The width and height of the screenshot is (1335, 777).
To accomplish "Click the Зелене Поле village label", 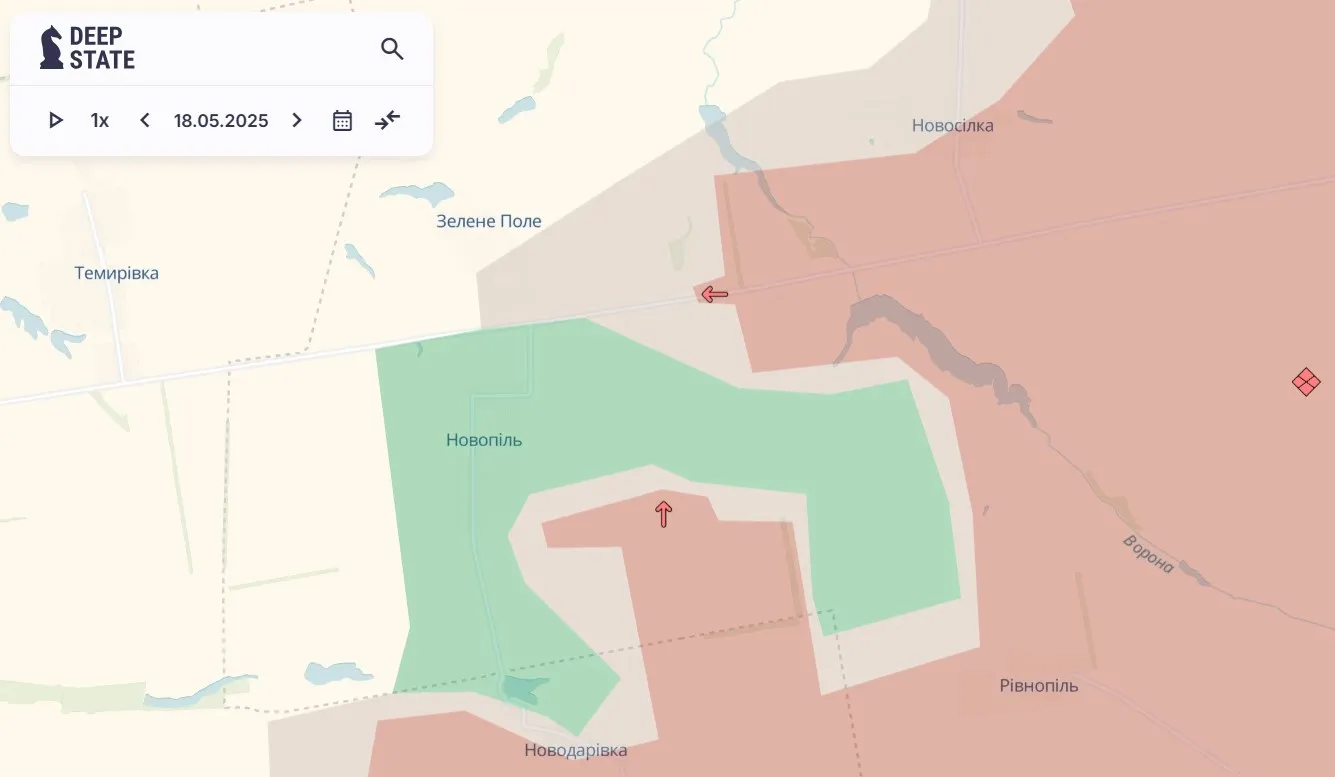I will tap(489, 221).
